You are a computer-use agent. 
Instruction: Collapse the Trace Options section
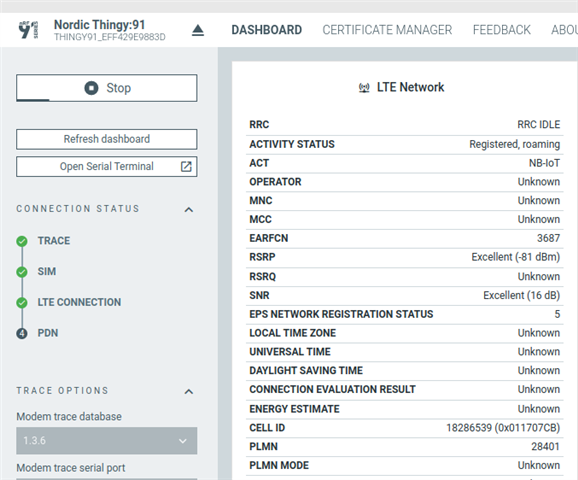click(189, 391)
